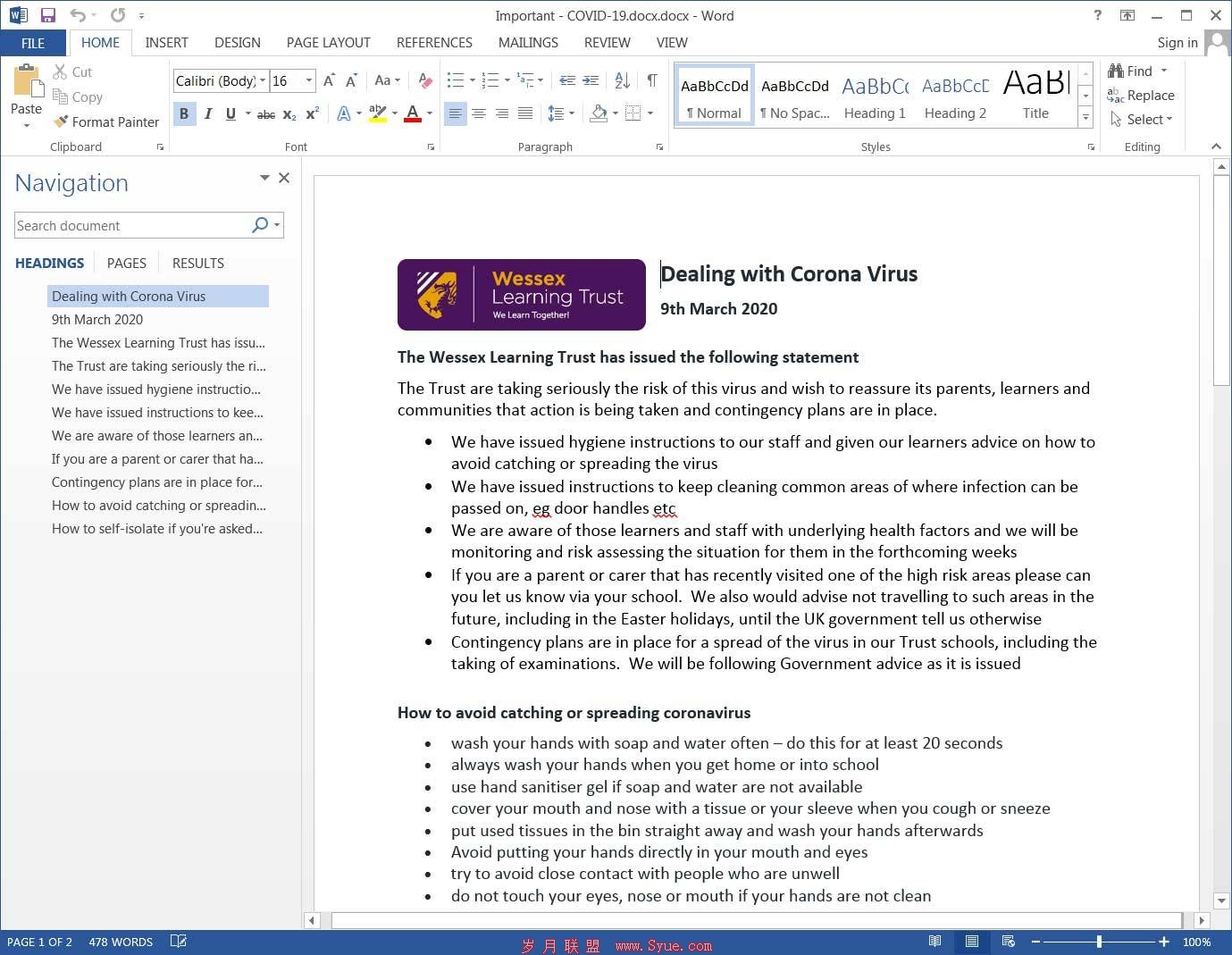Increase font size with Grow Font
The height and width of the screenshot is (955, 1232).
[x=329, y=80]
